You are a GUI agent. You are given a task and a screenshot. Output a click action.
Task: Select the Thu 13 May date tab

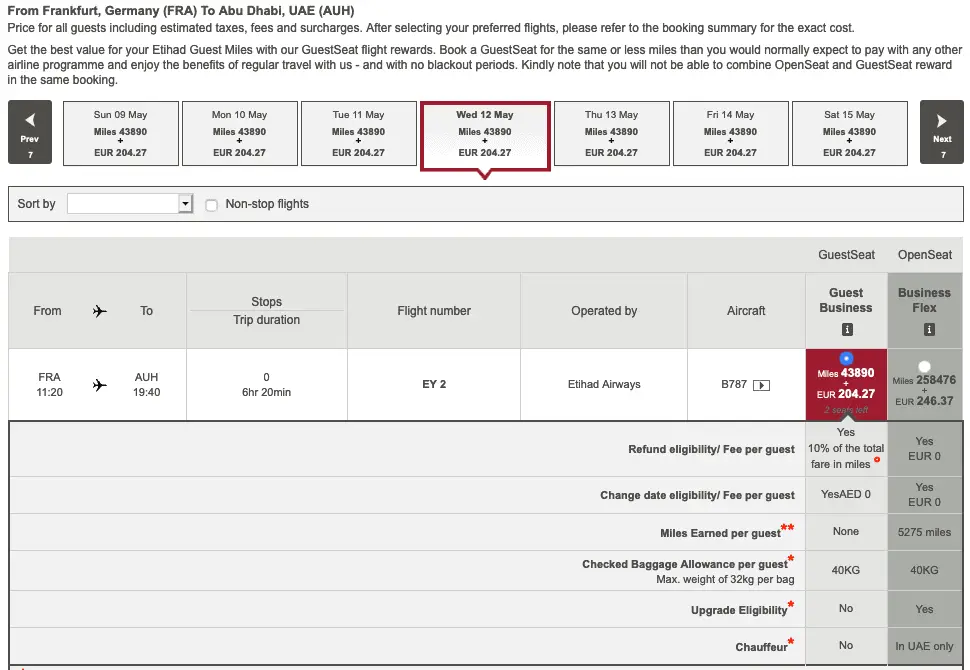pos(611,133)
